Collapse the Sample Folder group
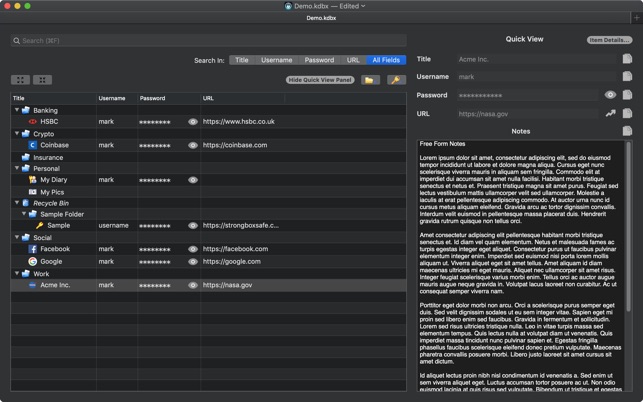Viewport: 643px width, 402px height. tap(24, 214)
